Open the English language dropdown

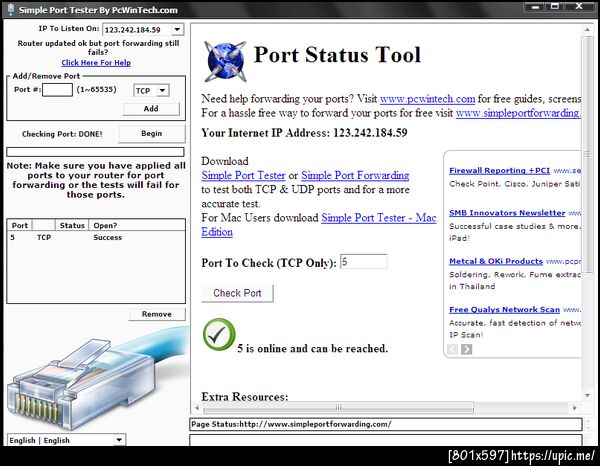[x=119, y=440]
